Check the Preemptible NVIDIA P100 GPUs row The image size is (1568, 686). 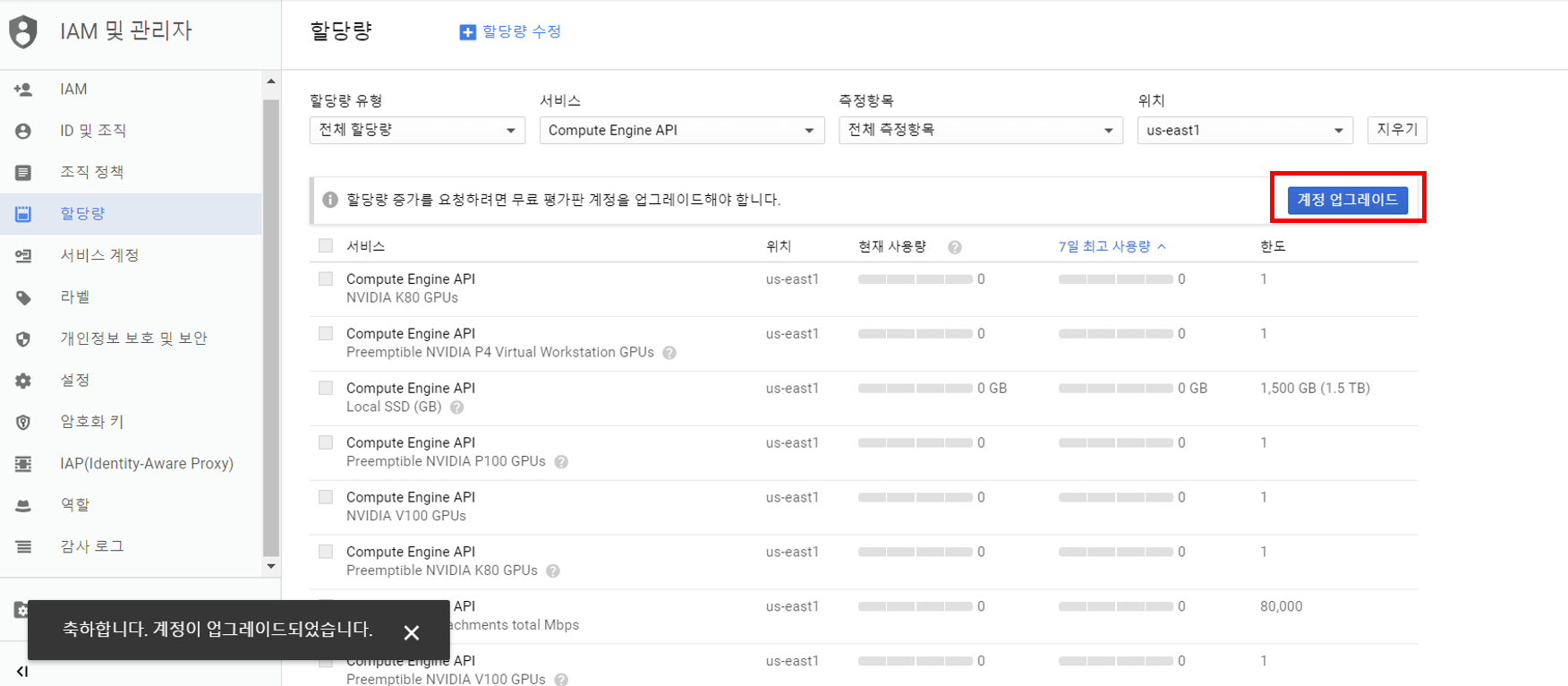326,442
